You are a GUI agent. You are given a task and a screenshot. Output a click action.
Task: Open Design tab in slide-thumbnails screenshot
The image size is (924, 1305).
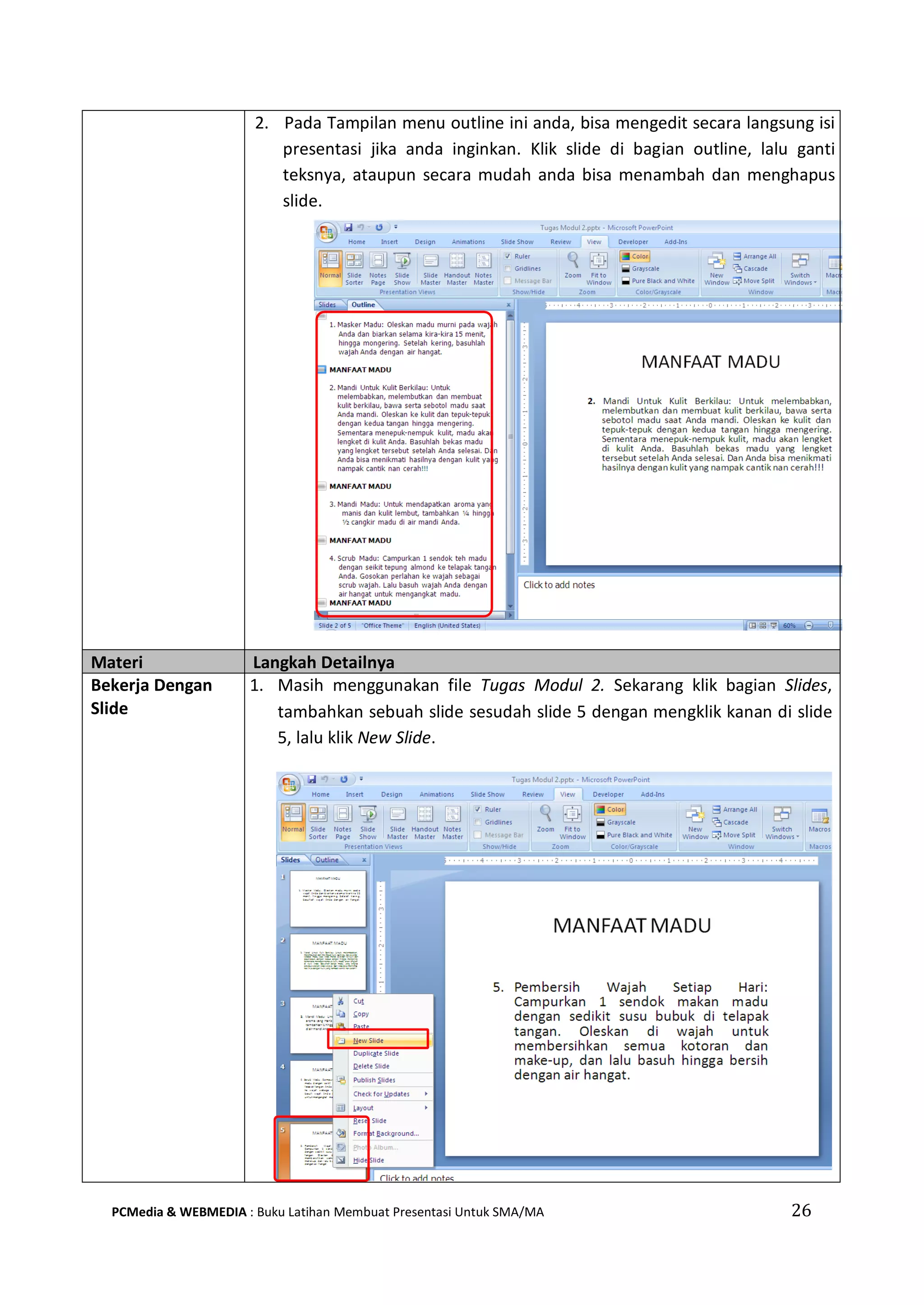pos(392,794)
